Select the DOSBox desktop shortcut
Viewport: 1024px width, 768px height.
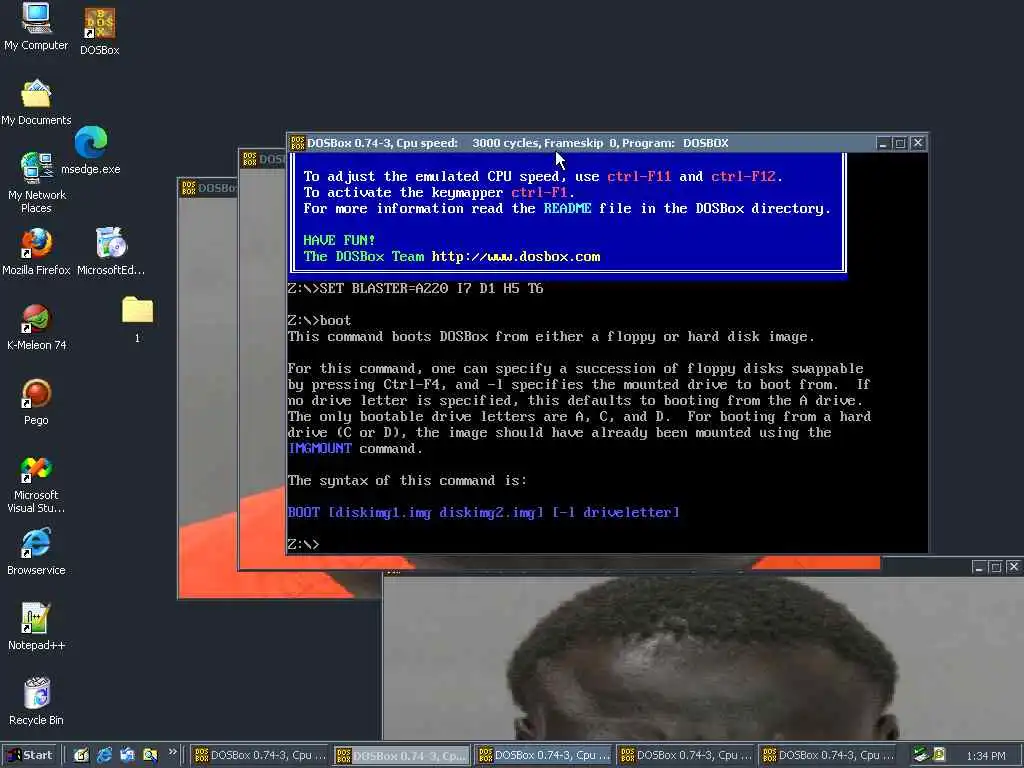click(100, 31)
